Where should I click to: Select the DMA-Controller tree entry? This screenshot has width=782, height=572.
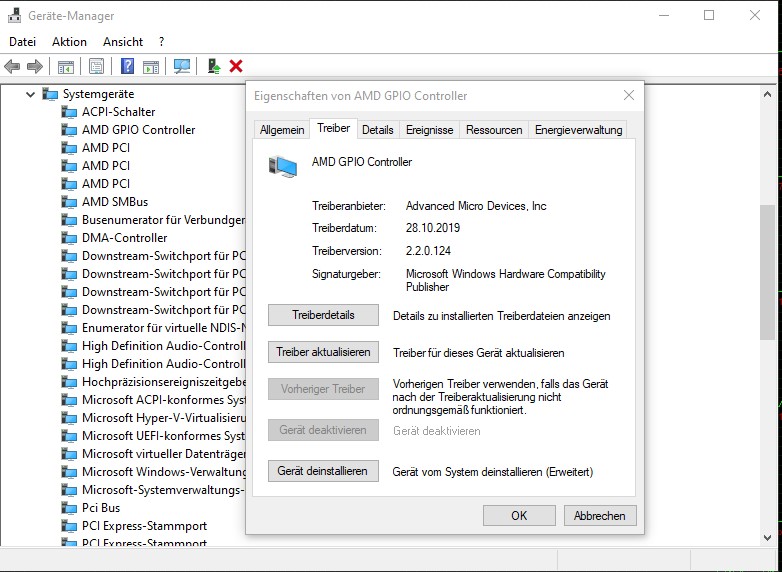click(124, 238)
